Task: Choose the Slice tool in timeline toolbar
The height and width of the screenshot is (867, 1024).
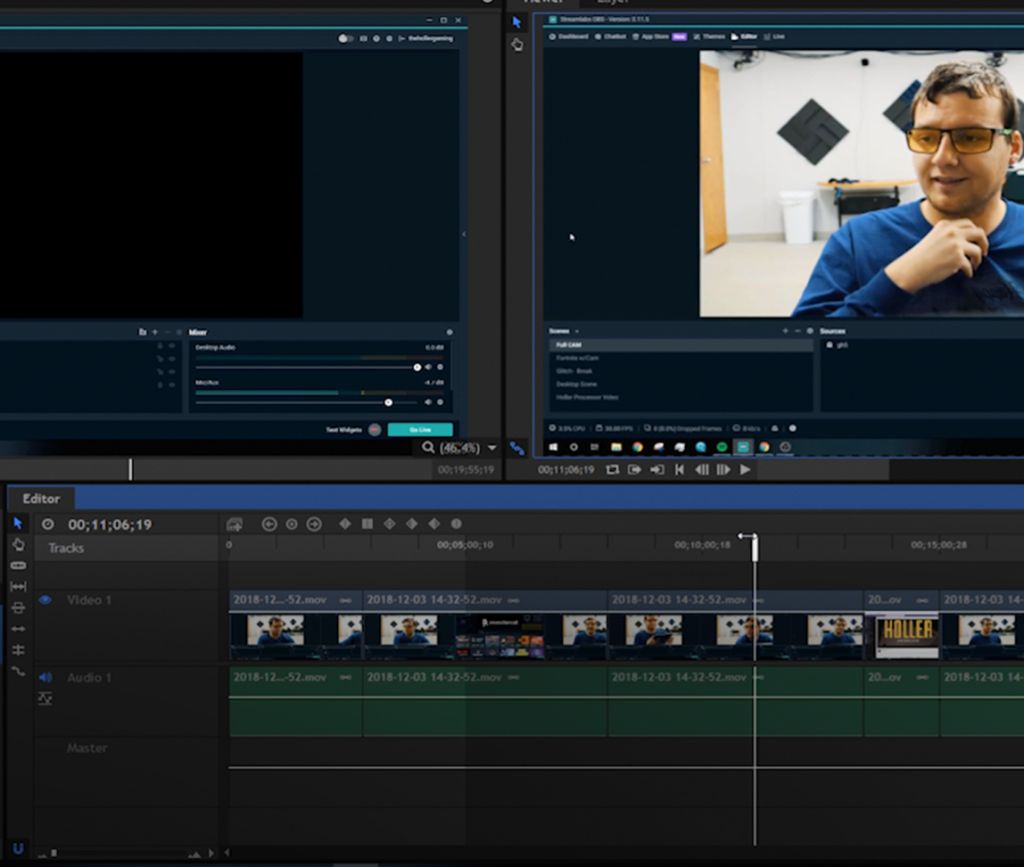Action: tap(17, 565)
